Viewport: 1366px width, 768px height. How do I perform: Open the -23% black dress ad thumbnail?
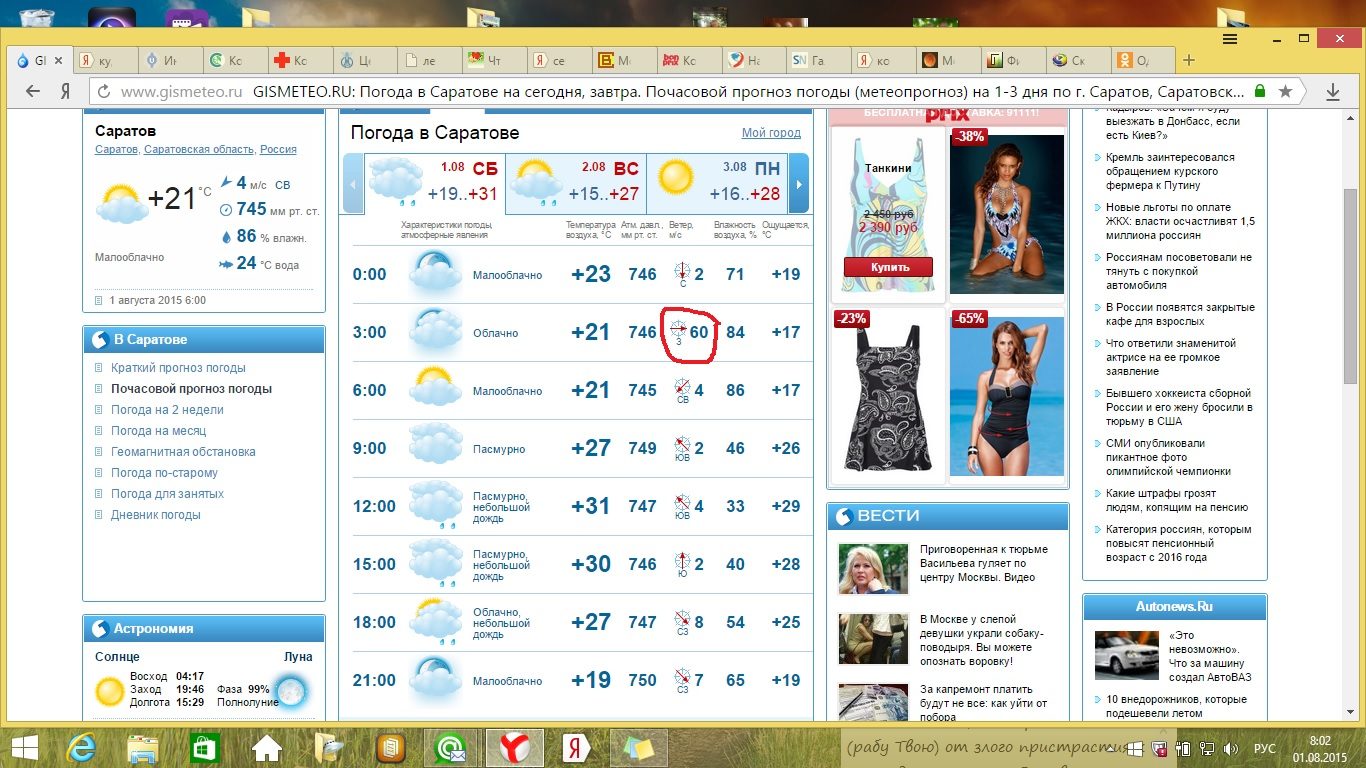888,396
